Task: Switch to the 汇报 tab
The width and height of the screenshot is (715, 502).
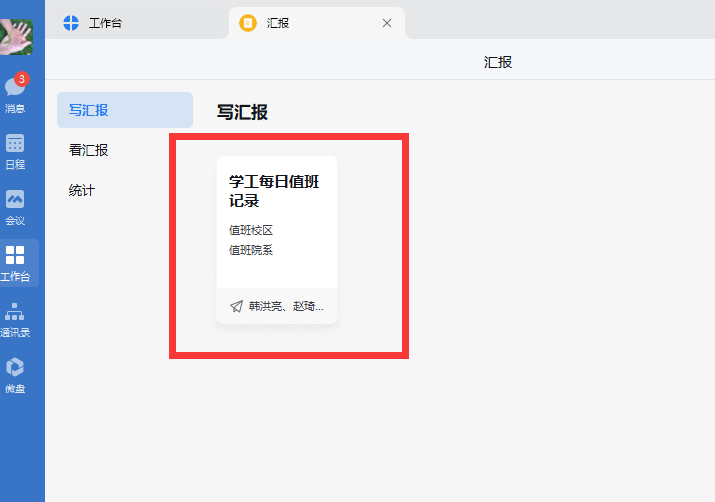Action: (316, 23)
